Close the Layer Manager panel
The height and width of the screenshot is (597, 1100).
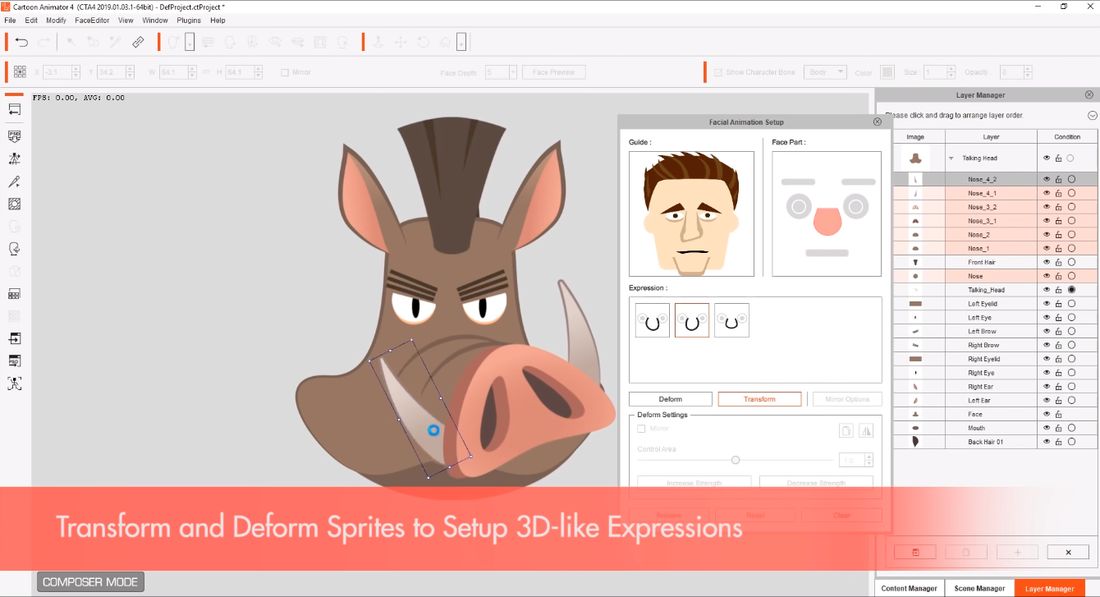[x=1089, y=95]
